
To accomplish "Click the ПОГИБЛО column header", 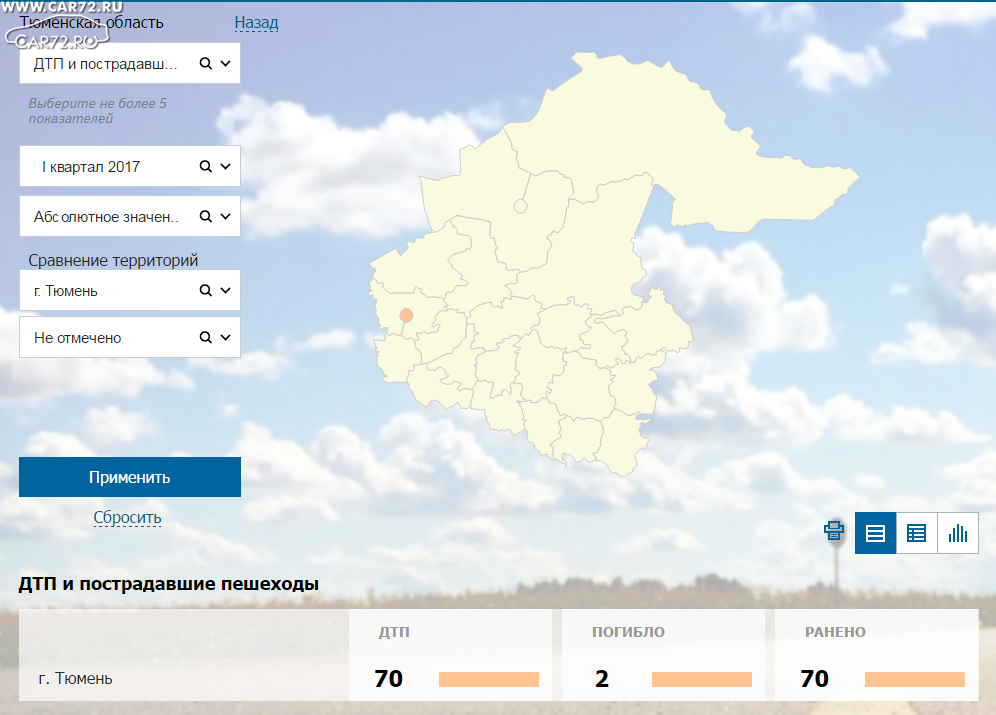I will pyautogui.click(x=628, y=632).
